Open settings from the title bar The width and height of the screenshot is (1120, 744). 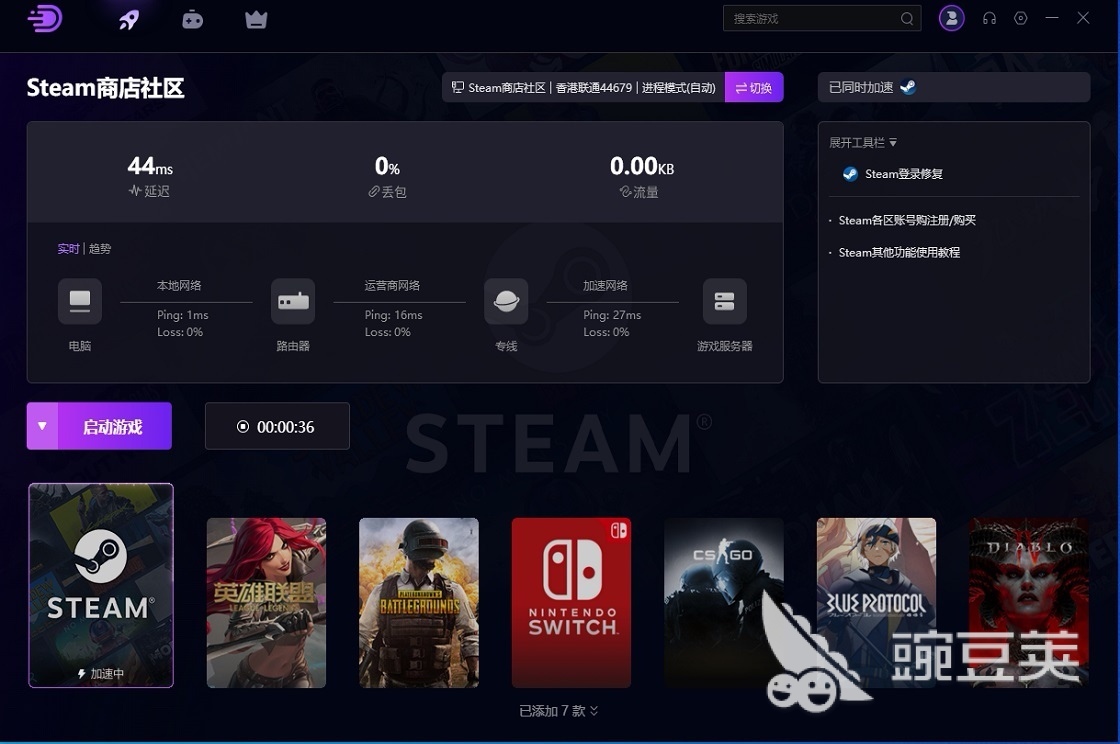1021,19
